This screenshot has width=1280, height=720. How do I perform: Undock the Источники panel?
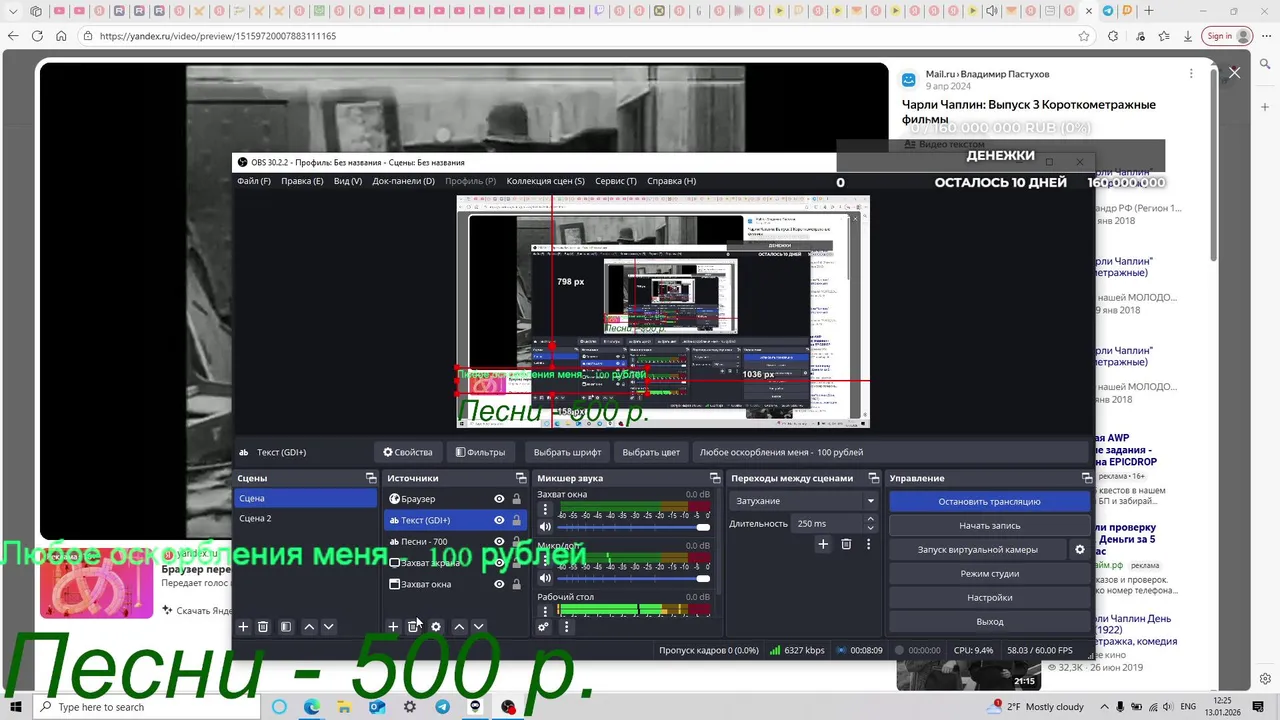point(521,478)
